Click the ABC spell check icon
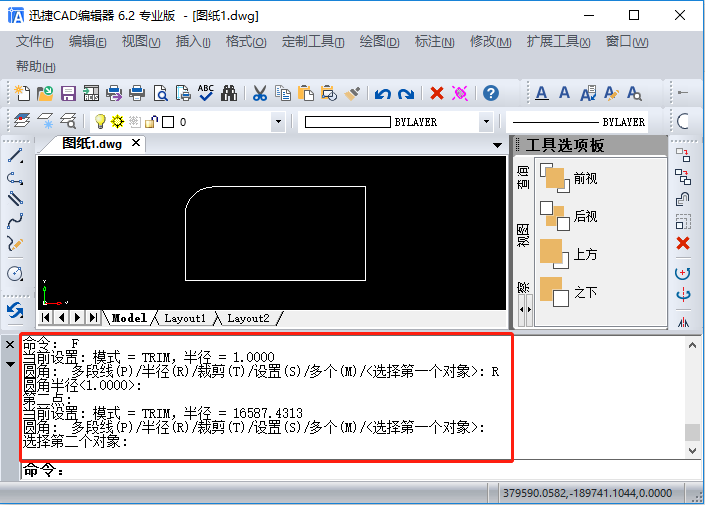Image resolution: width=705 pixels, height=505 pixels. tap(205, 93)
